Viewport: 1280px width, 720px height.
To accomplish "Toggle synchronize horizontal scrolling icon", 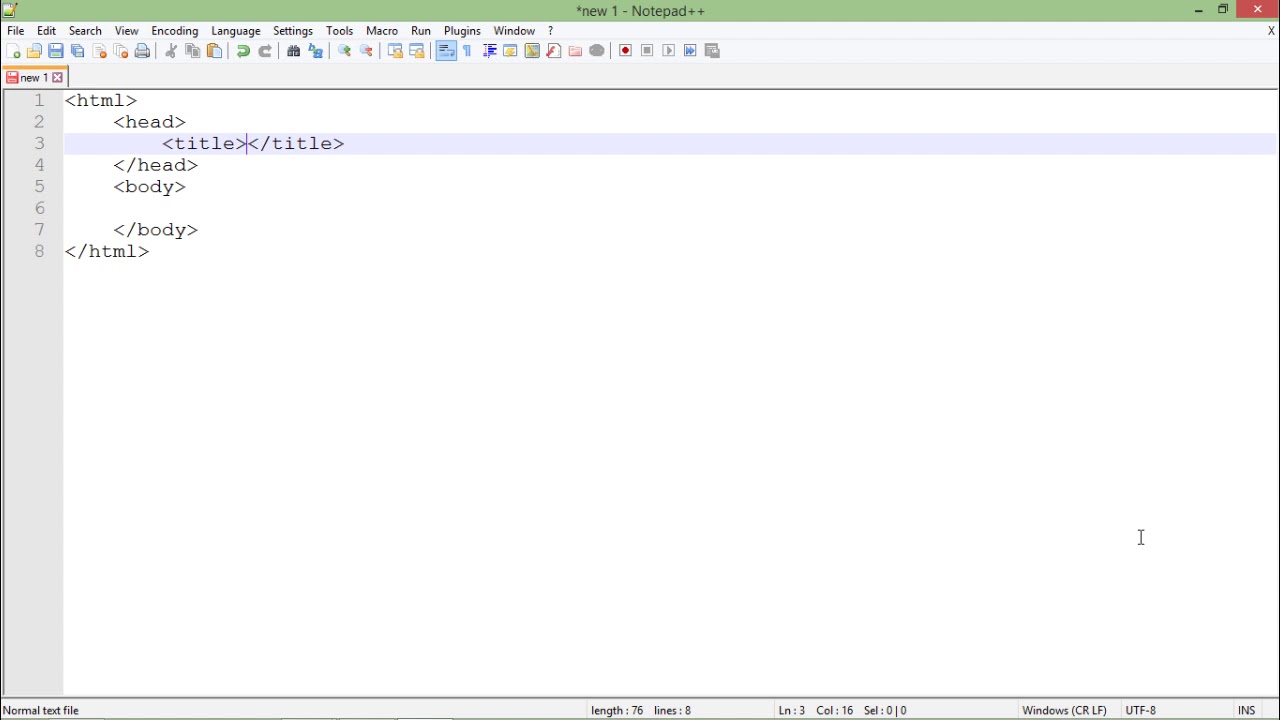I will tap(417, 51).
